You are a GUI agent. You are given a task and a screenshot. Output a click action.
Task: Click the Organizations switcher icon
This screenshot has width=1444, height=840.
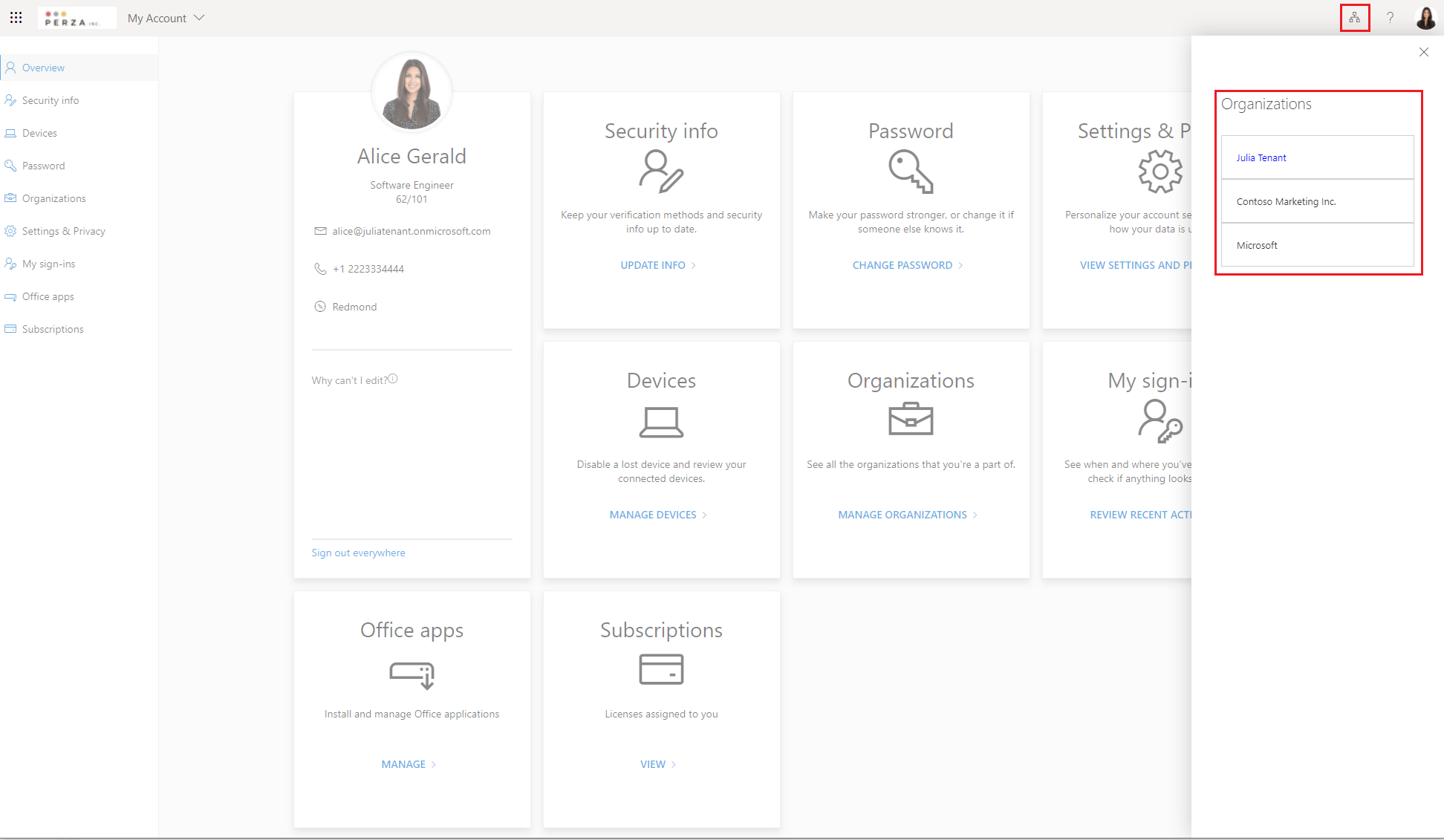pyautogui.click(x=1354, y=18)
